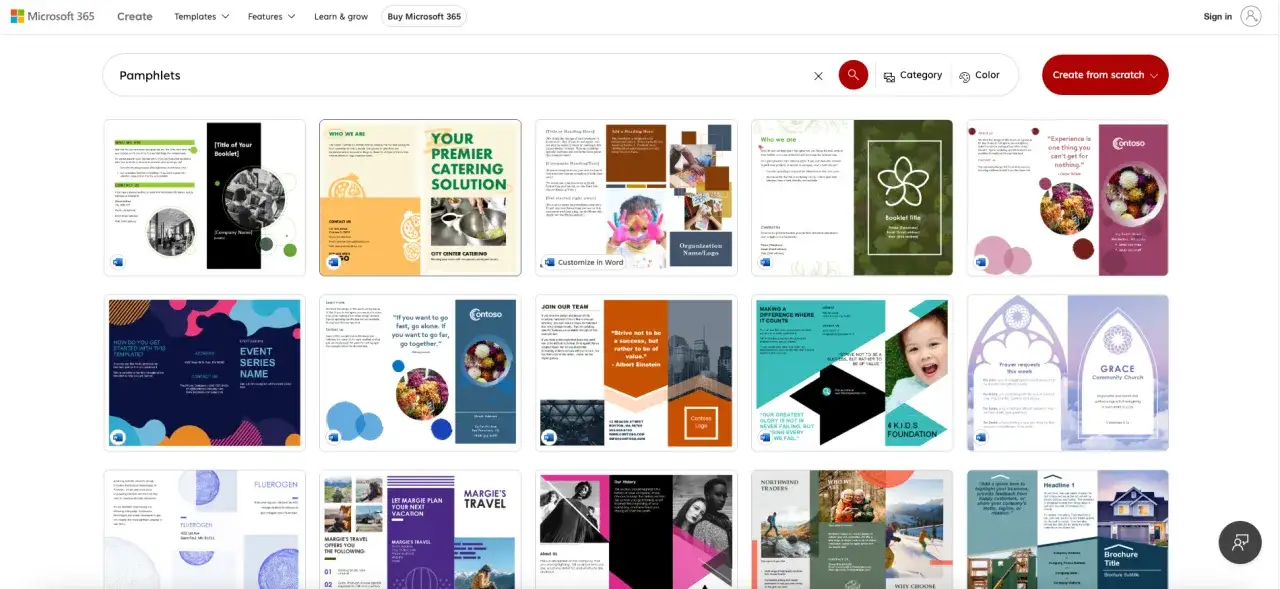Open the K.I.D.S Foundation brochure template
1280x589 pixels.
click(852, 373)
